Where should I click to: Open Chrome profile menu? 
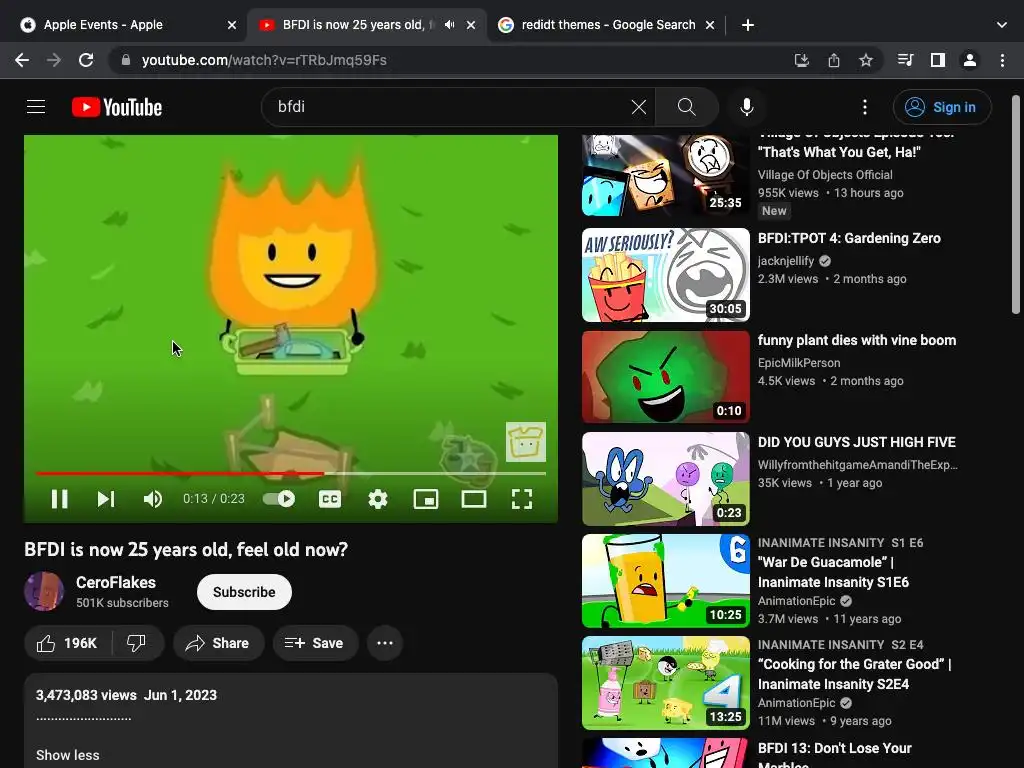coord(970,60)
